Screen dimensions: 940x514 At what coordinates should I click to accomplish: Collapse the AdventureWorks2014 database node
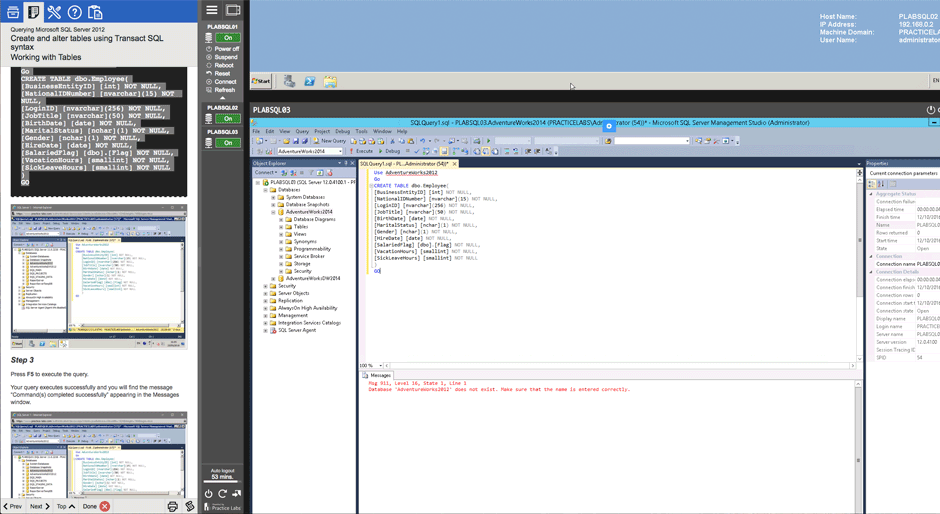click(273, 212)
